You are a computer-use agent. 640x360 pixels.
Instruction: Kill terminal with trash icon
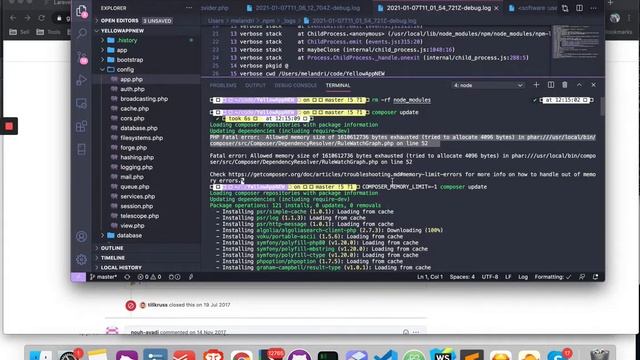[x=565, y=85]
